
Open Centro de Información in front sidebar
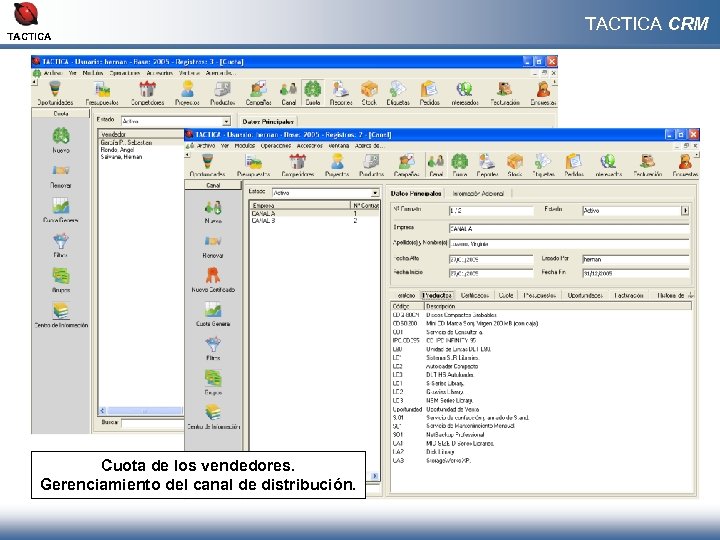click(x=213, y=413)
